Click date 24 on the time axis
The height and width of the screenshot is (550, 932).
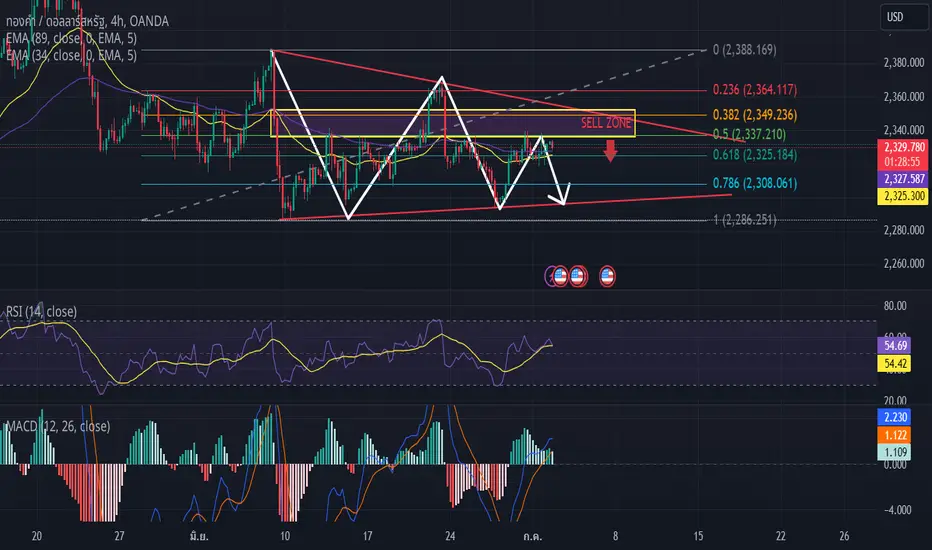(x=450, y=536)
